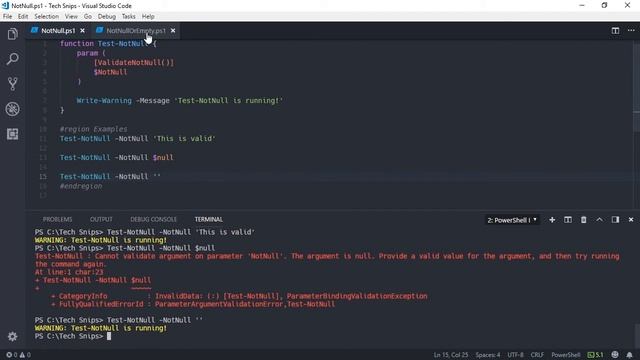Click the [ValidateNotNull()] attribute text
This screenshot has width=640, height=360.
click(134, 62)
